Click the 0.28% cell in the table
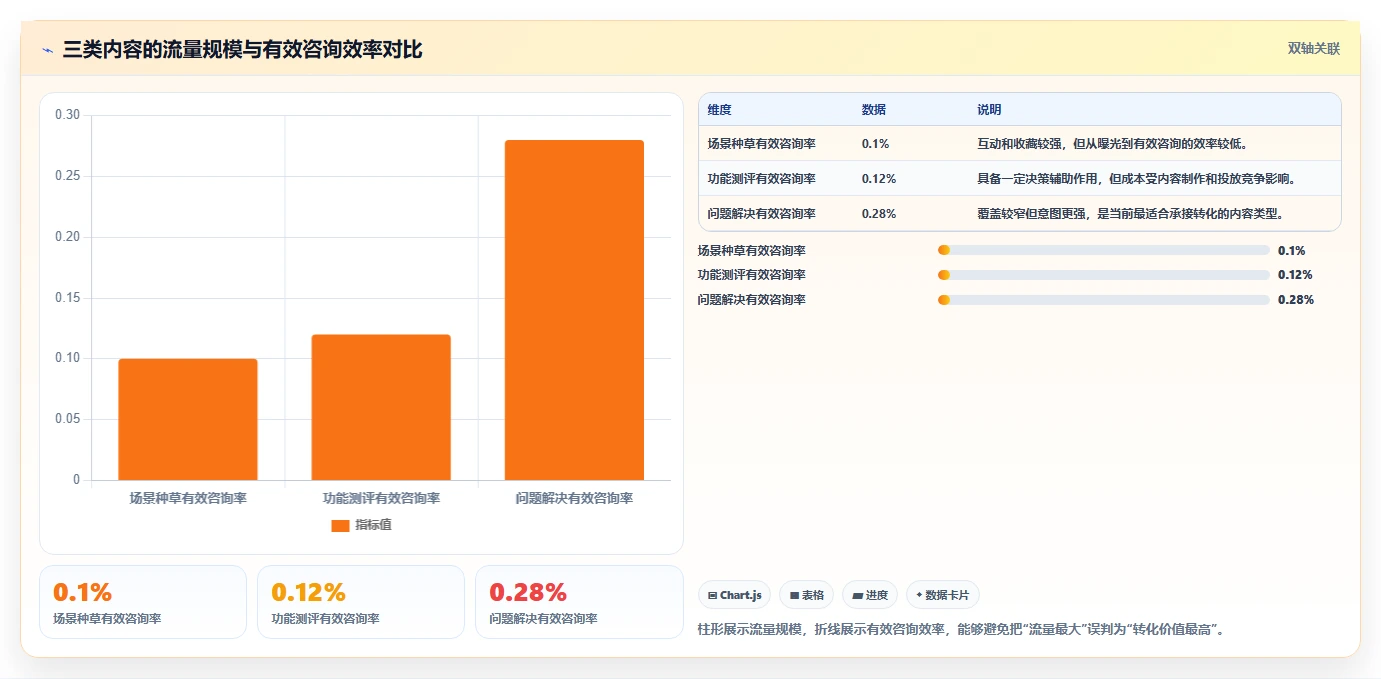 [879, 214]
